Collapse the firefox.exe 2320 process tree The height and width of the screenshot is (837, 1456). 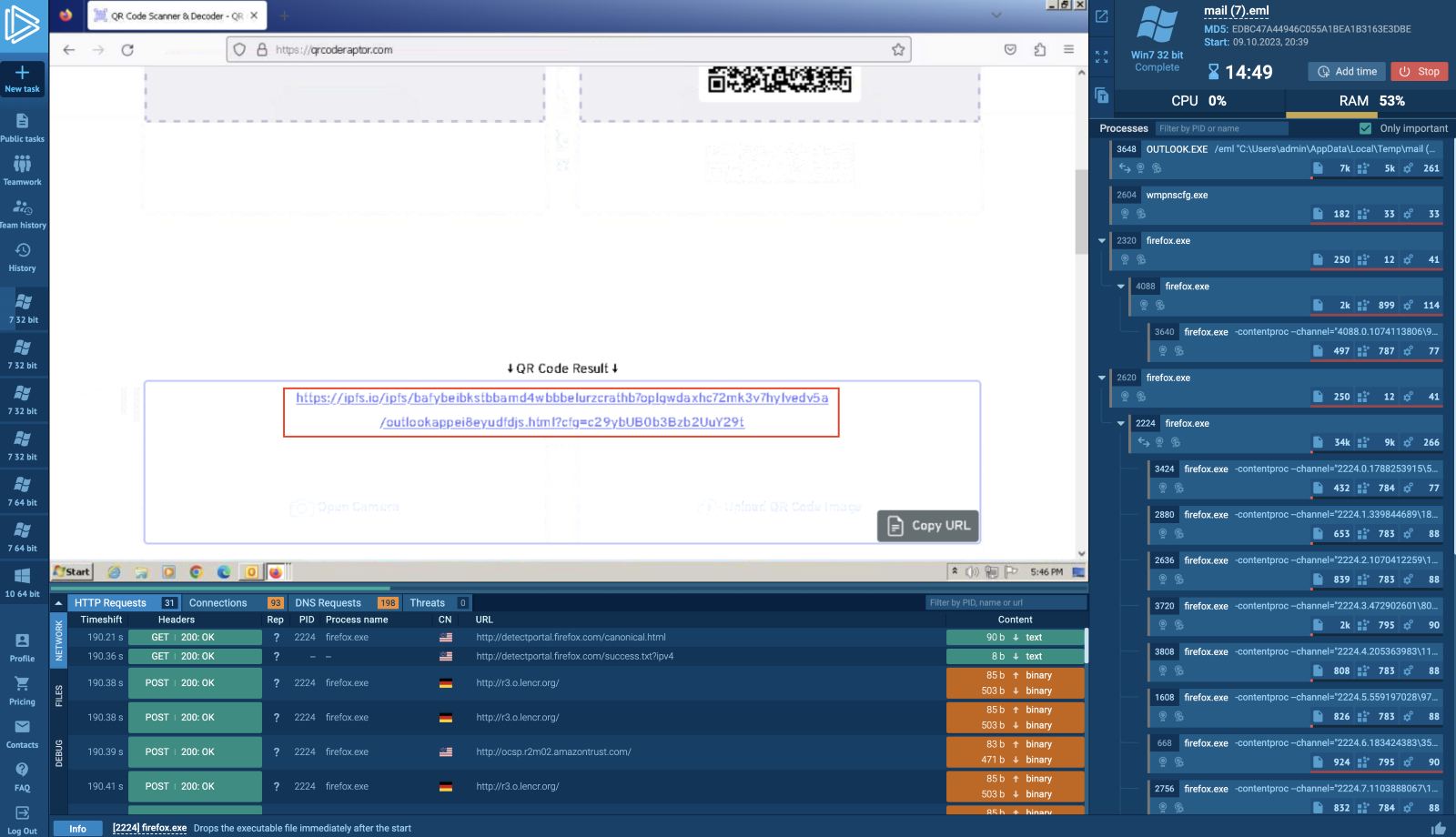pyautogui.click(x=1102, y=240)
